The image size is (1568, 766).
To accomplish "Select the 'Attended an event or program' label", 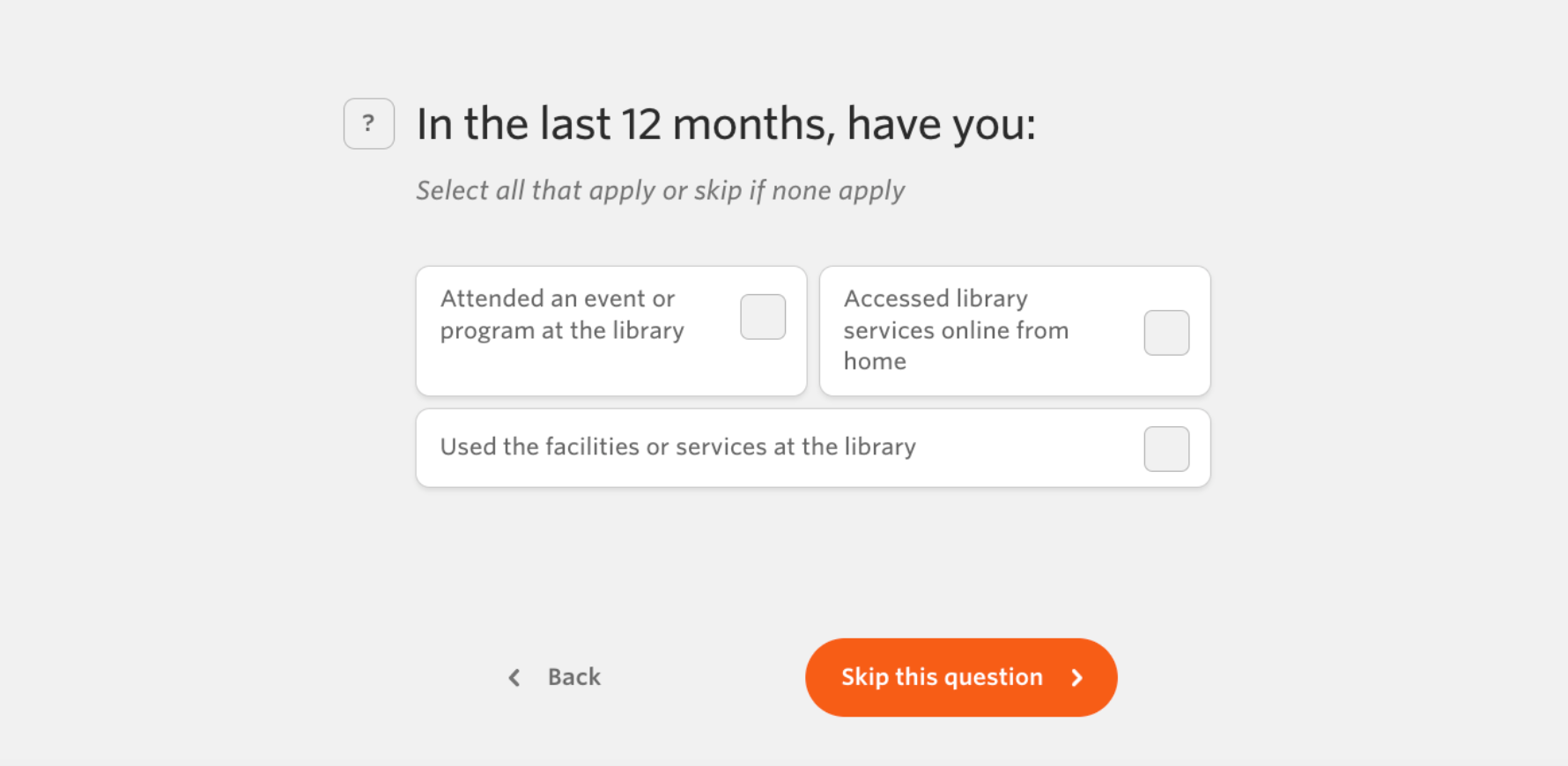I will [x=562, y=314].
